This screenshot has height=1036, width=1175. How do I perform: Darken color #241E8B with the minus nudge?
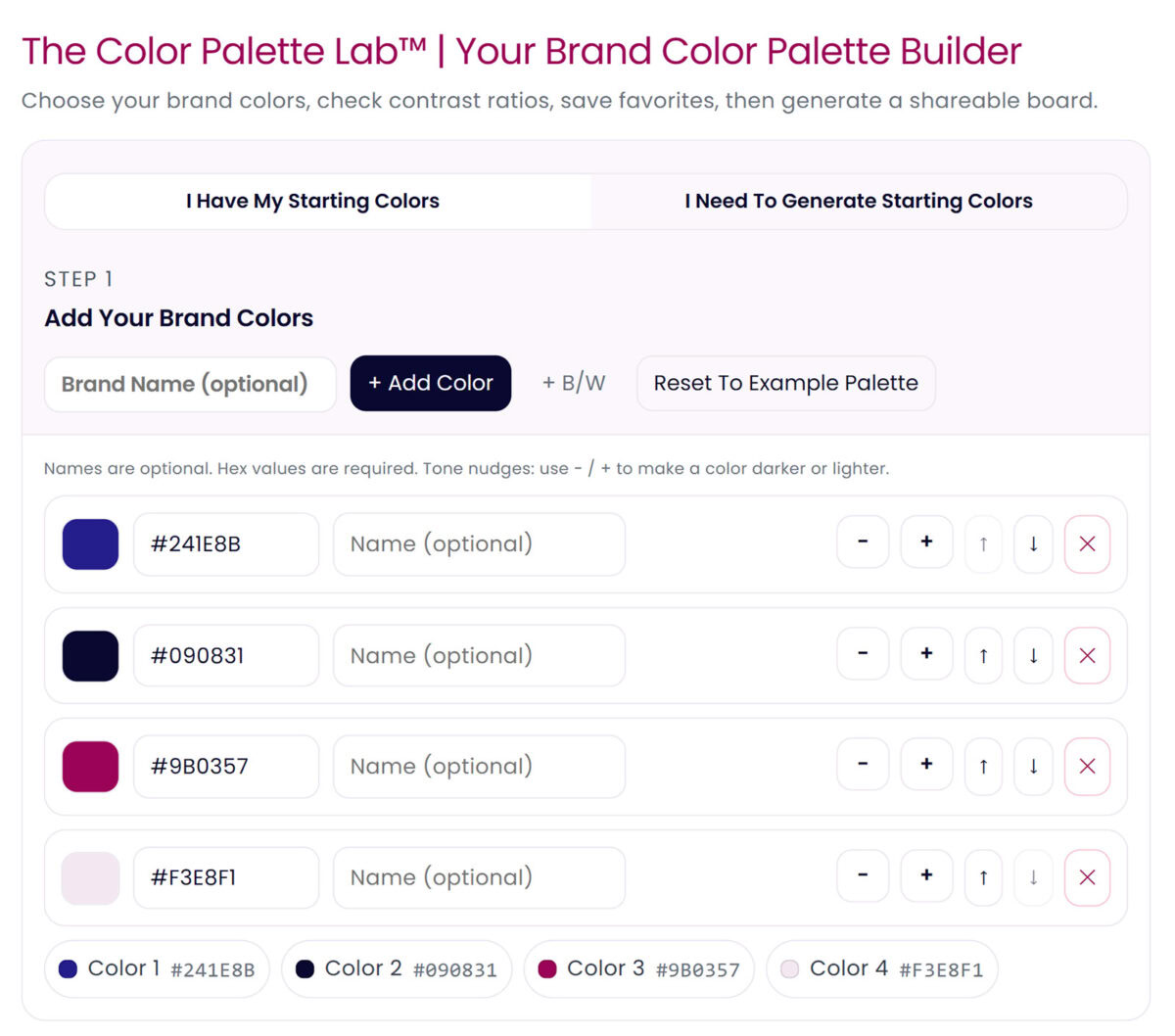862,542
